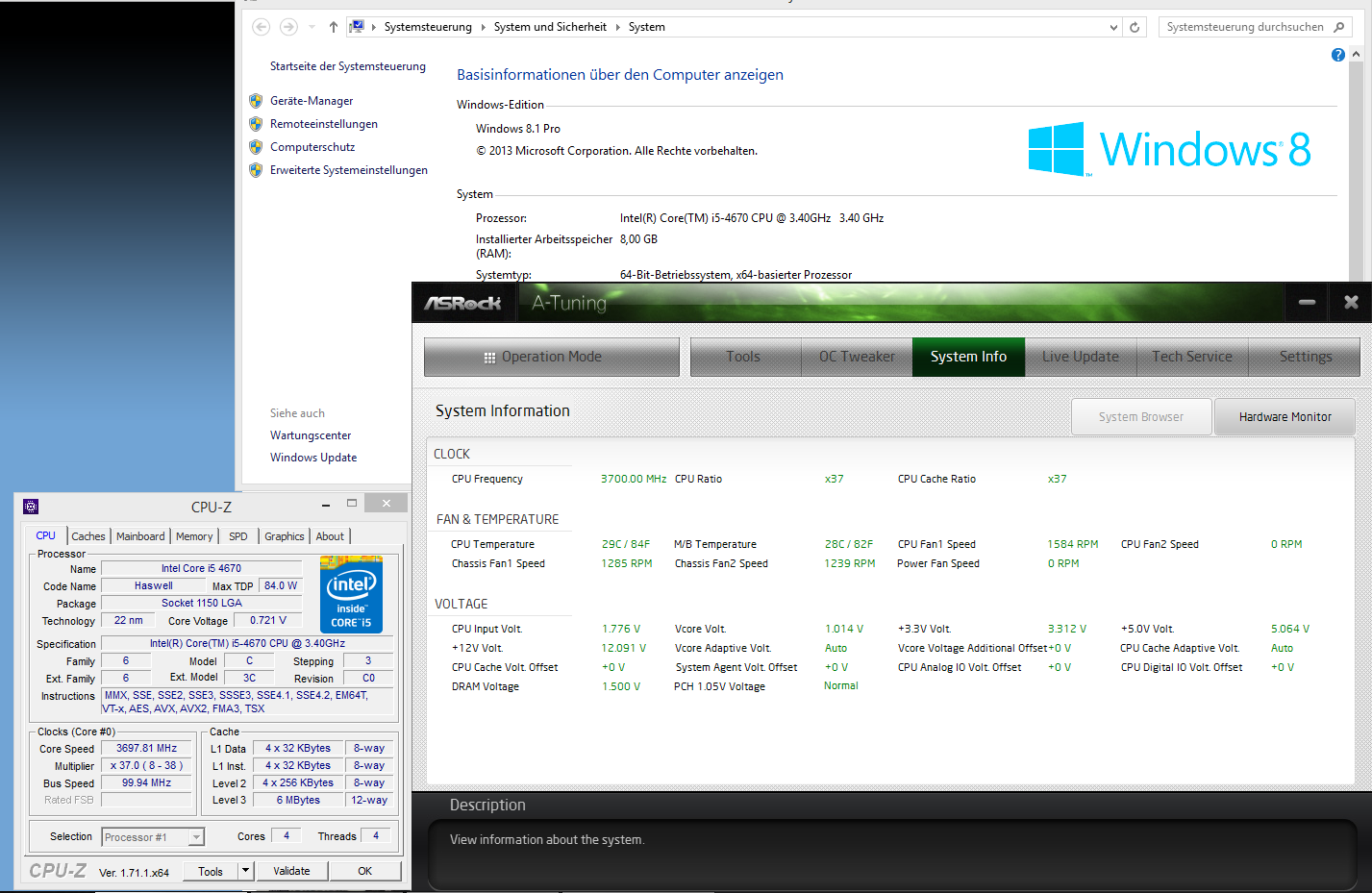Click the CPU Frequency value 3700.00 MHz
This screenshot has height=893, width=1372.
tap(634, 479)
